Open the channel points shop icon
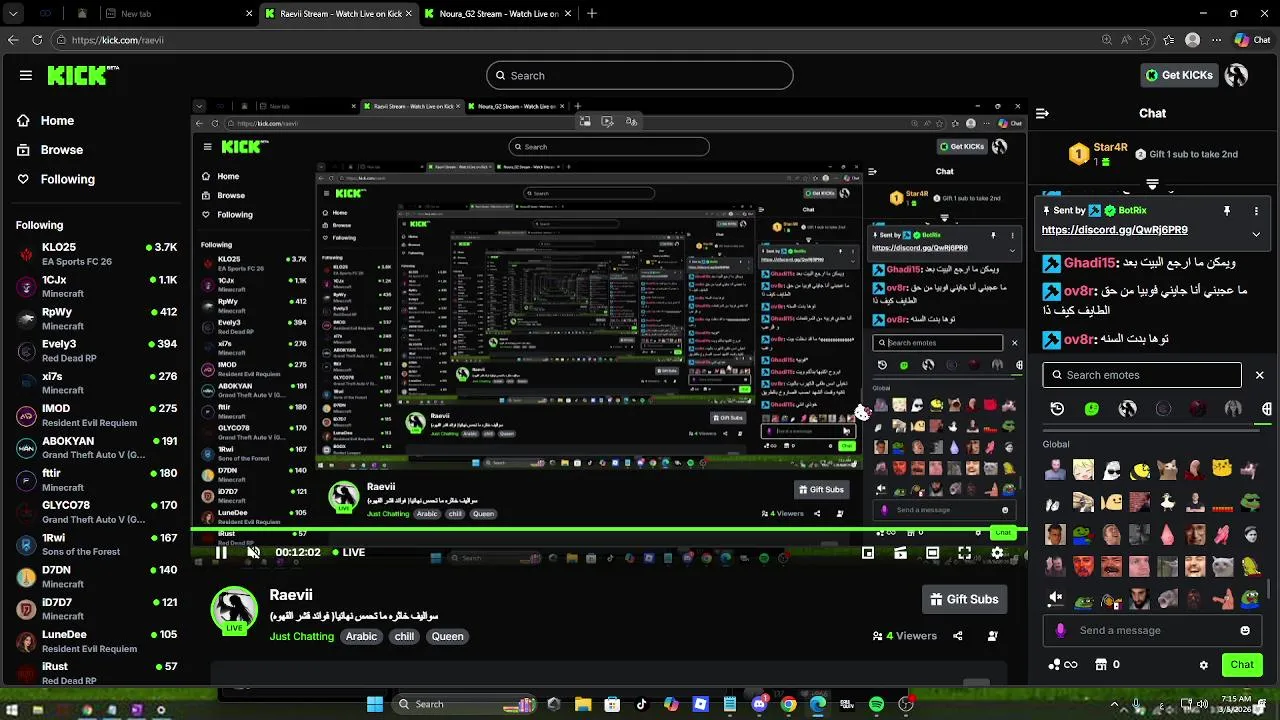1280x720 pixels. (x=1100, y=664)
